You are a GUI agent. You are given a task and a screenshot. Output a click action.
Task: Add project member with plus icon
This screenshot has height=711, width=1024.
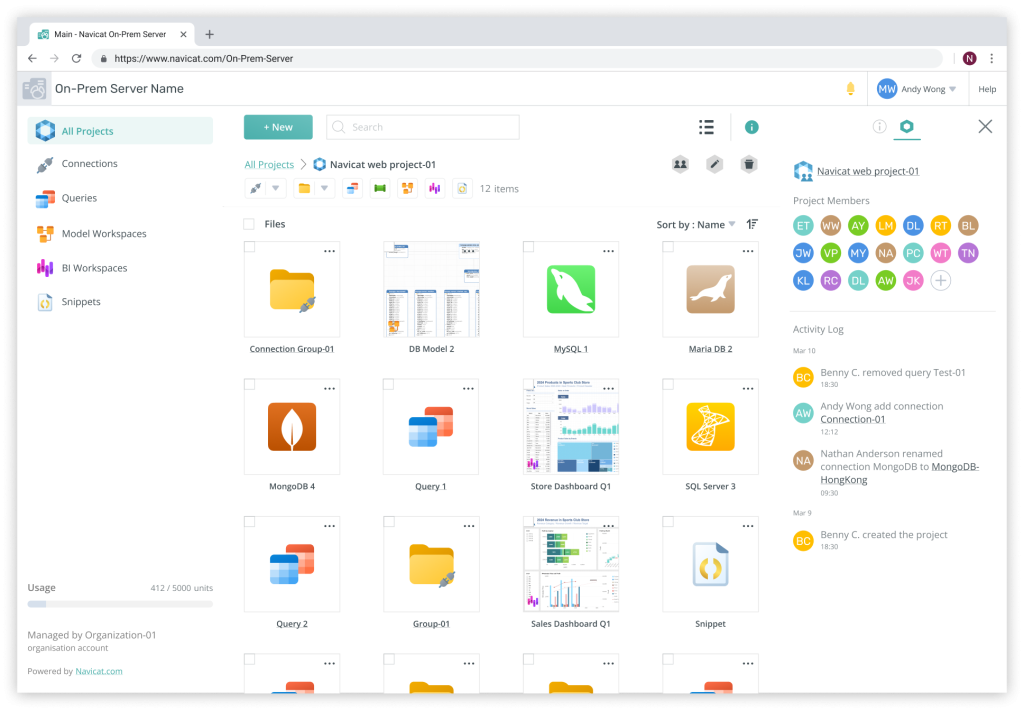click(x=940, y=281)
